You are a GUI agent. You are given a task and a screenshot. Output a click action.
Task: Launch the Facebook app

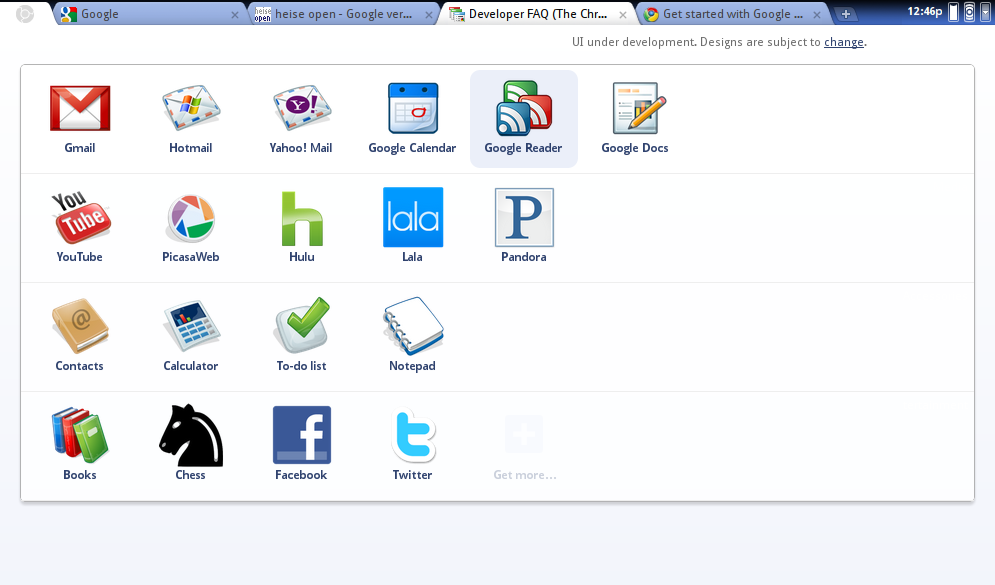click(302, 435)
